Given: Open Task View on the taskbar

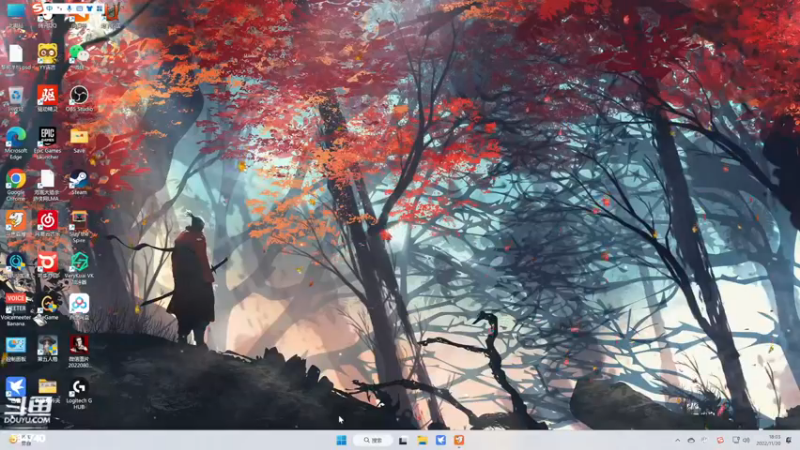Looking at the screenshot, I should click(x=403, y=440).
